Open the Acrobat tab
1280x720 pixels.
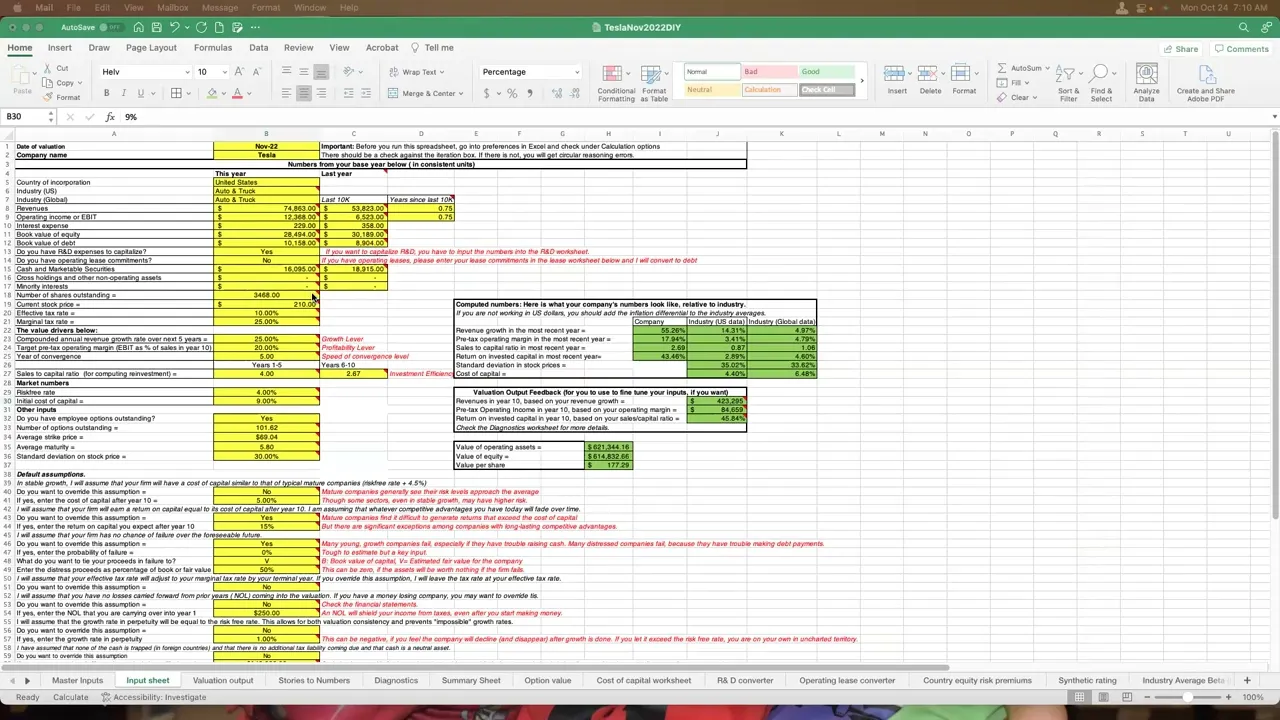(382, 48)
